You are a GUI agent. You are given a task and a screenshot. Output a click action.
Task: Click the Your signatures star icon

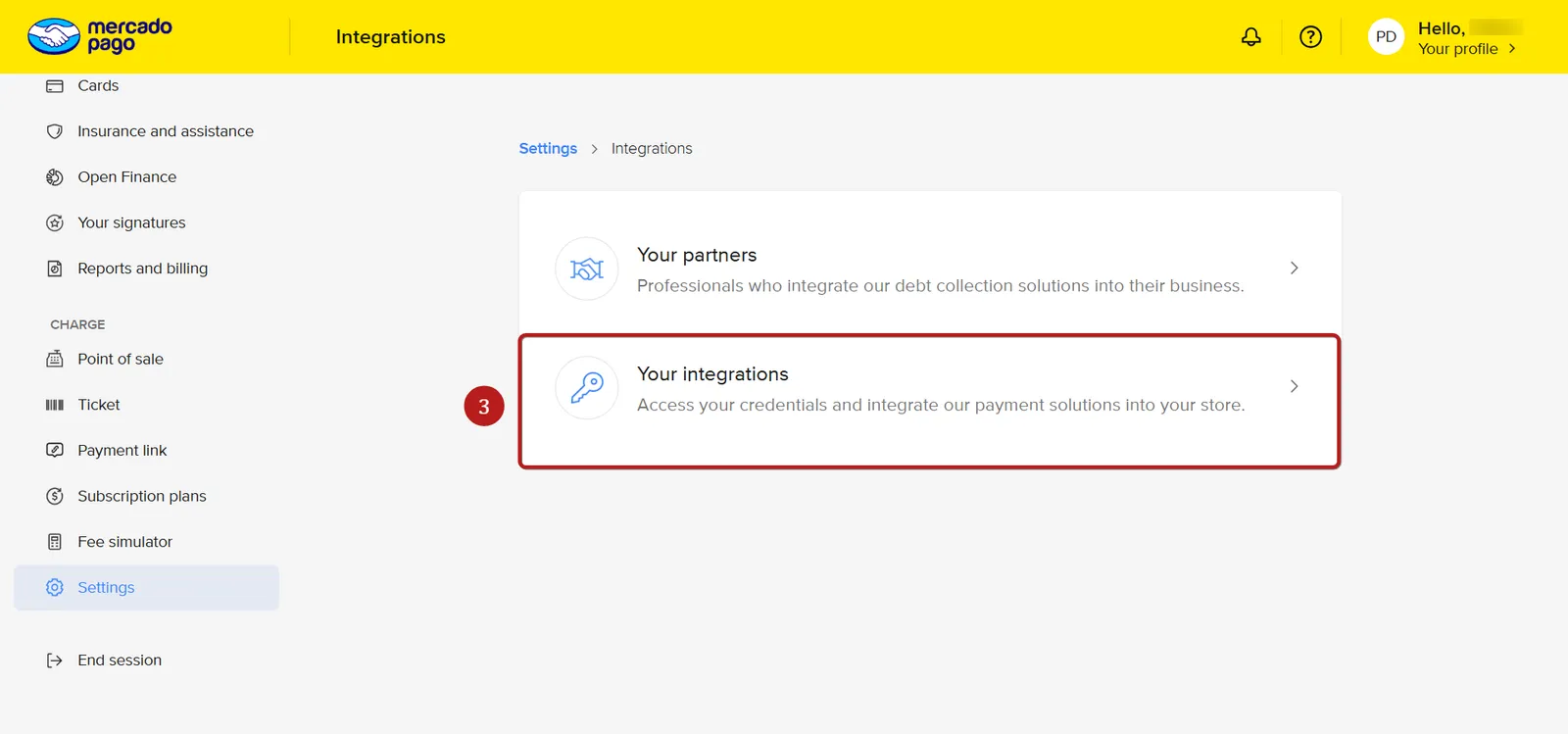tap(55, 223)
